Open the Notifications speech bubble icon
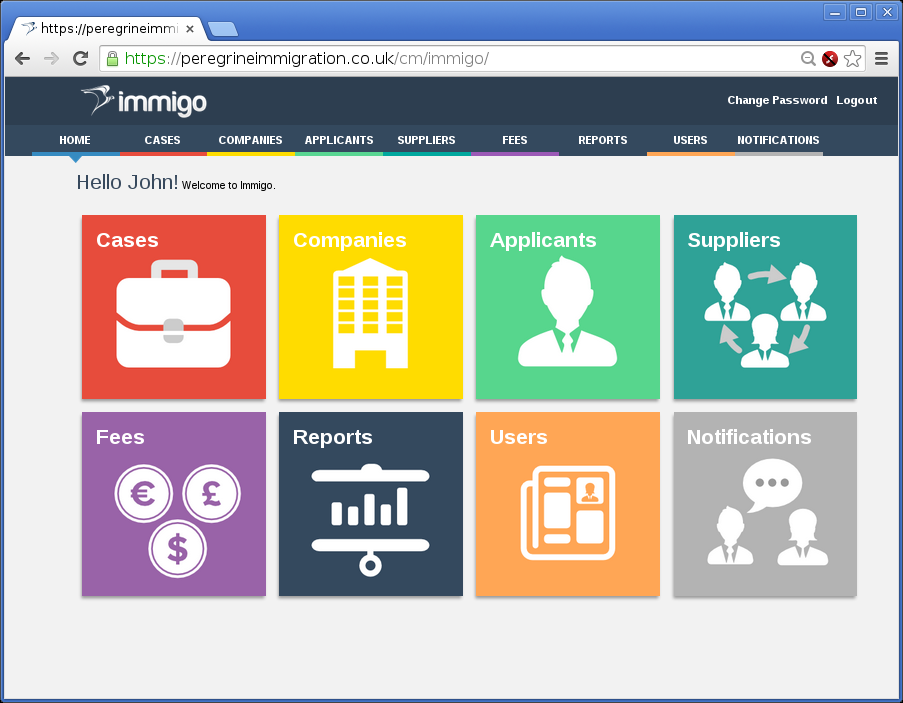The width and height of the screenshot is (903, 703). (x=768, y=512)
